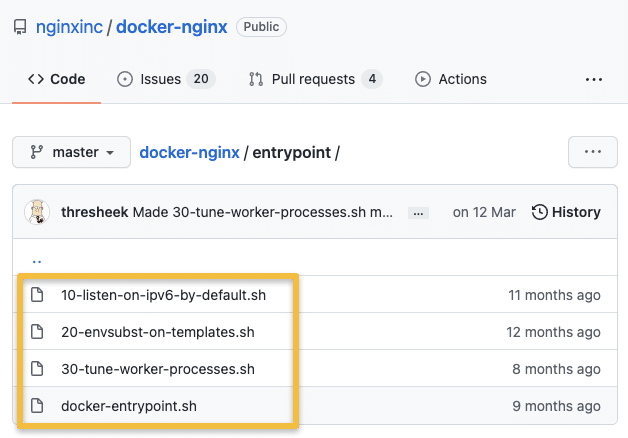Screen dimensions: 628x438
Task: Go to the Actions tab
Action: coord(451,79)
